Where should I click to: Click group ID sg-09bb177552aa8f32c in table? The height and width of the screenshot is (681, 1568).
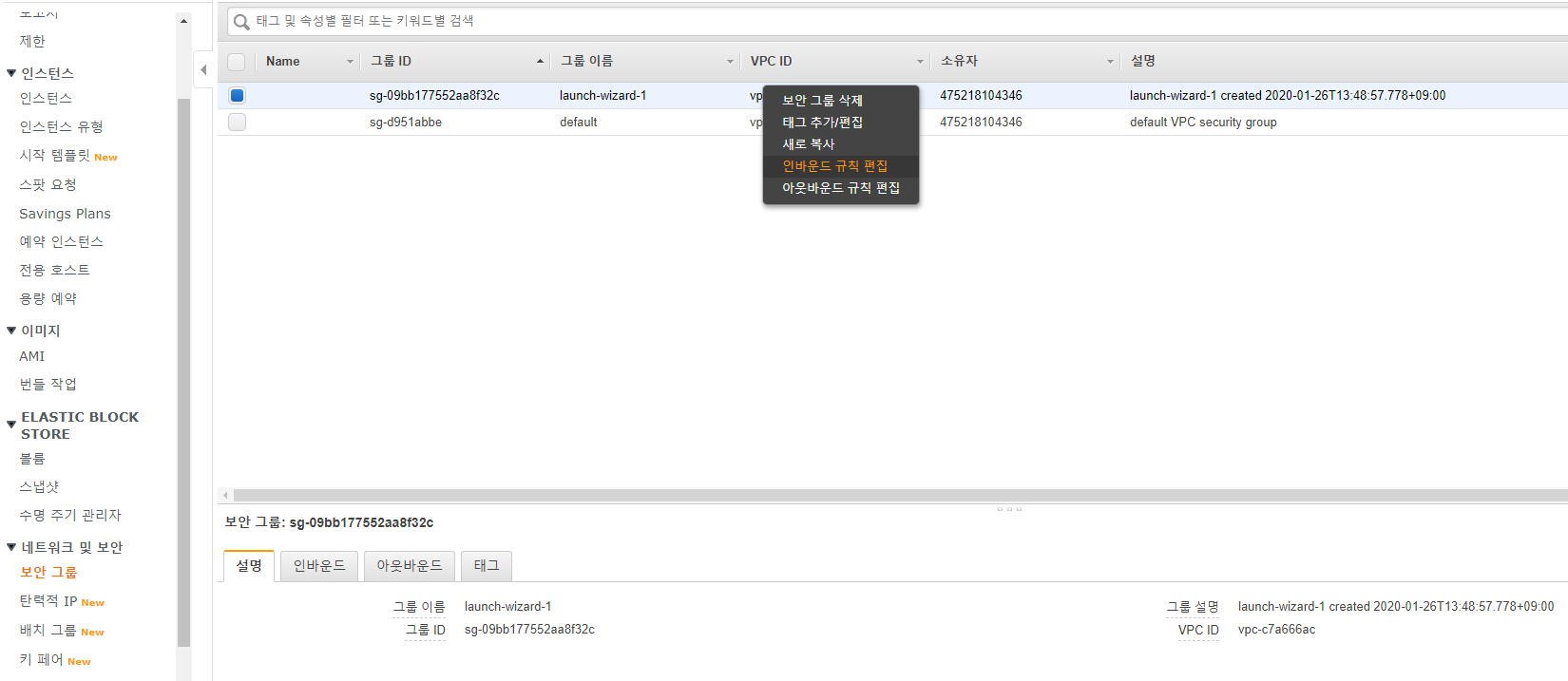tap(434, 96)
